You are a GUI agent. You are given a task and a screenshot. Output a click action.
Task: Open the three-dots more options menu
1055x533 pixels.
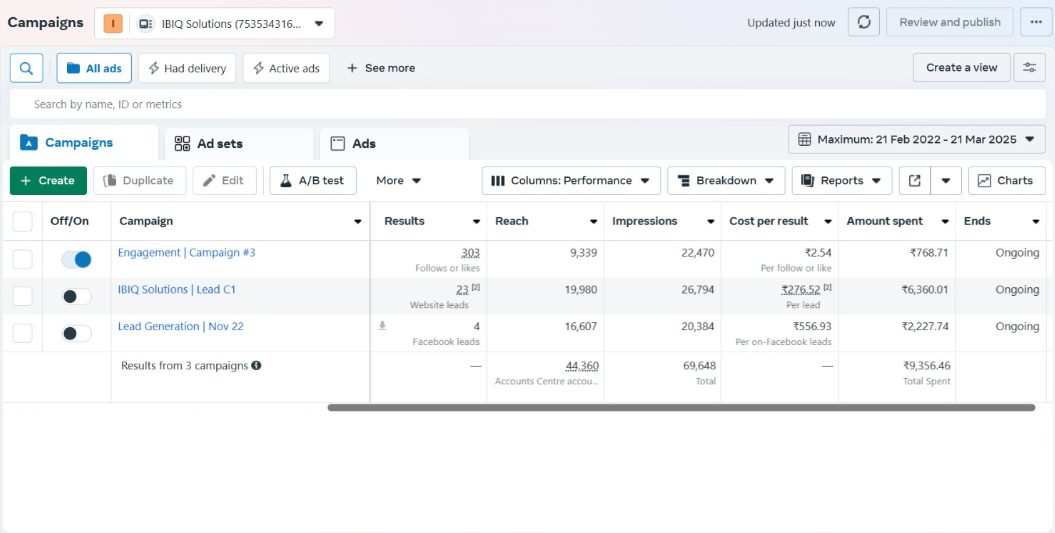click(x=1036, y=22)
